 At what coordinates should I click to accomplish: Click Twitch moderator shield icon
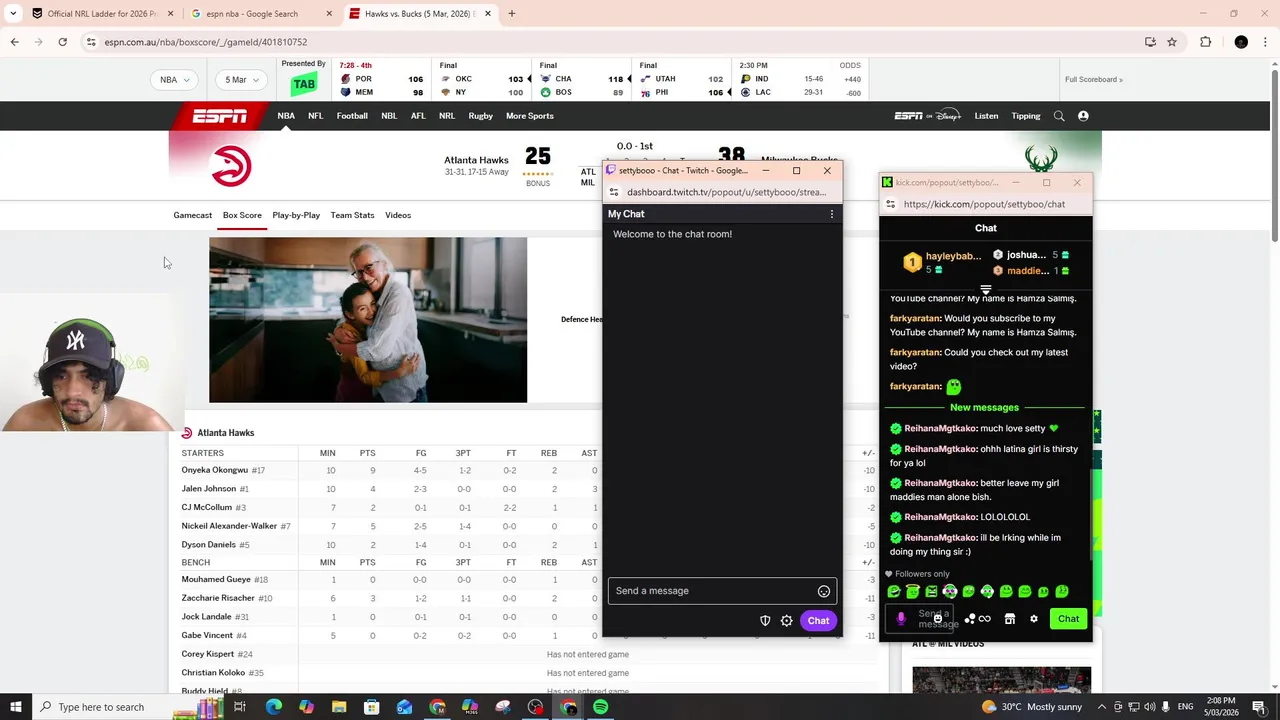pyautogui.click(x=765, y=621)
